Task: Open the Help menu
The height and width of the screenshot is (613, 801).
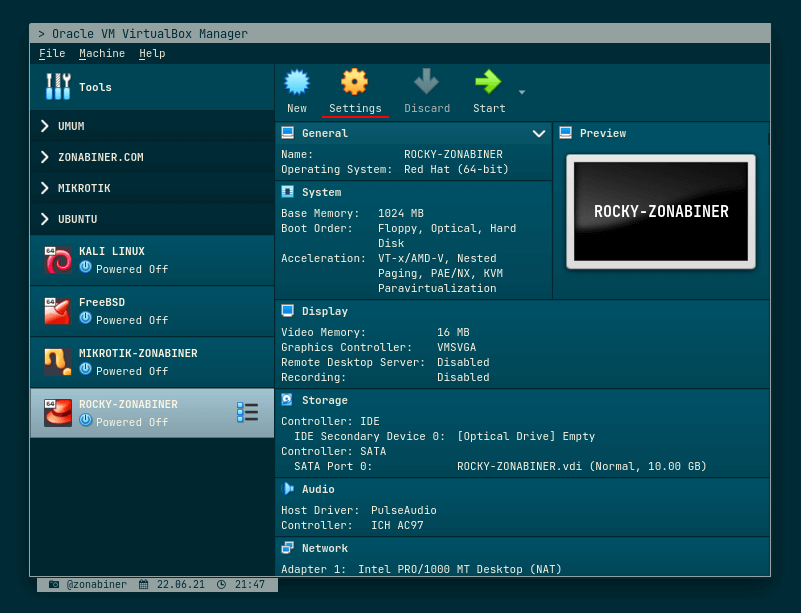Action: (152, 53)
